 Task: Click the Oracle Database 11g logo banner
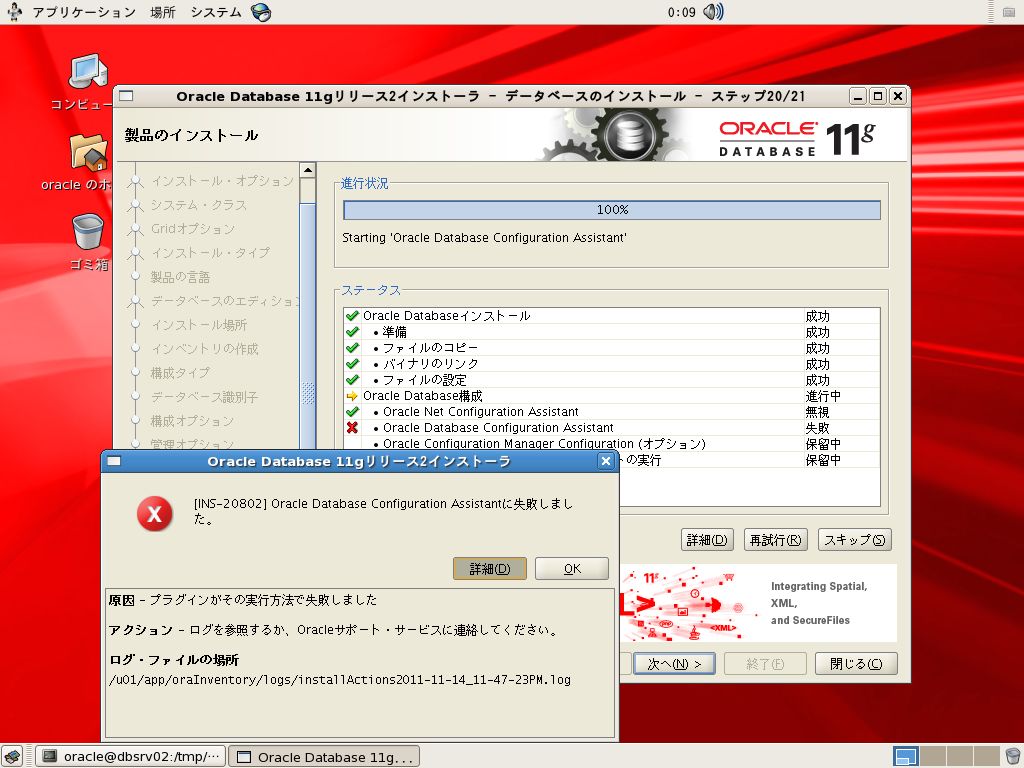coord(797,138)
